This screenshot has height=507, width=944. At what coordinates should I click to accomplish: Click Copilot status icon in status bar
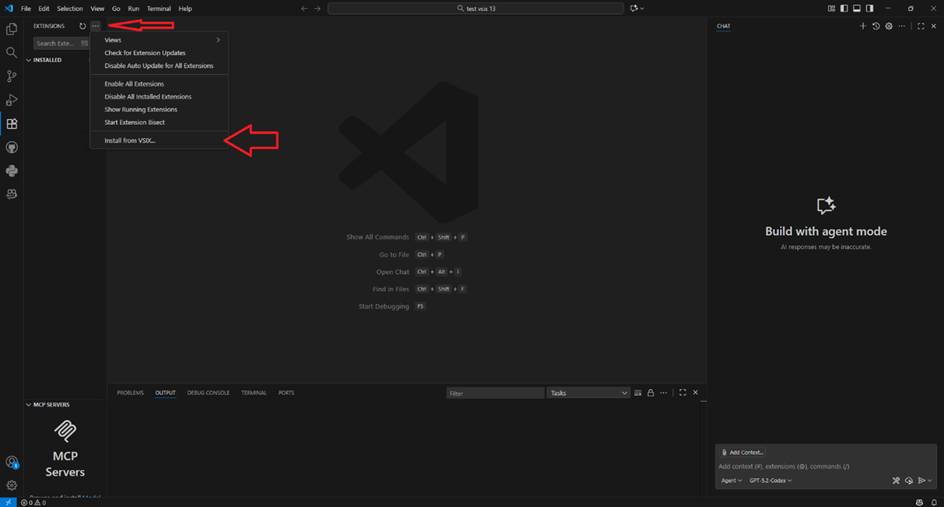919,502
